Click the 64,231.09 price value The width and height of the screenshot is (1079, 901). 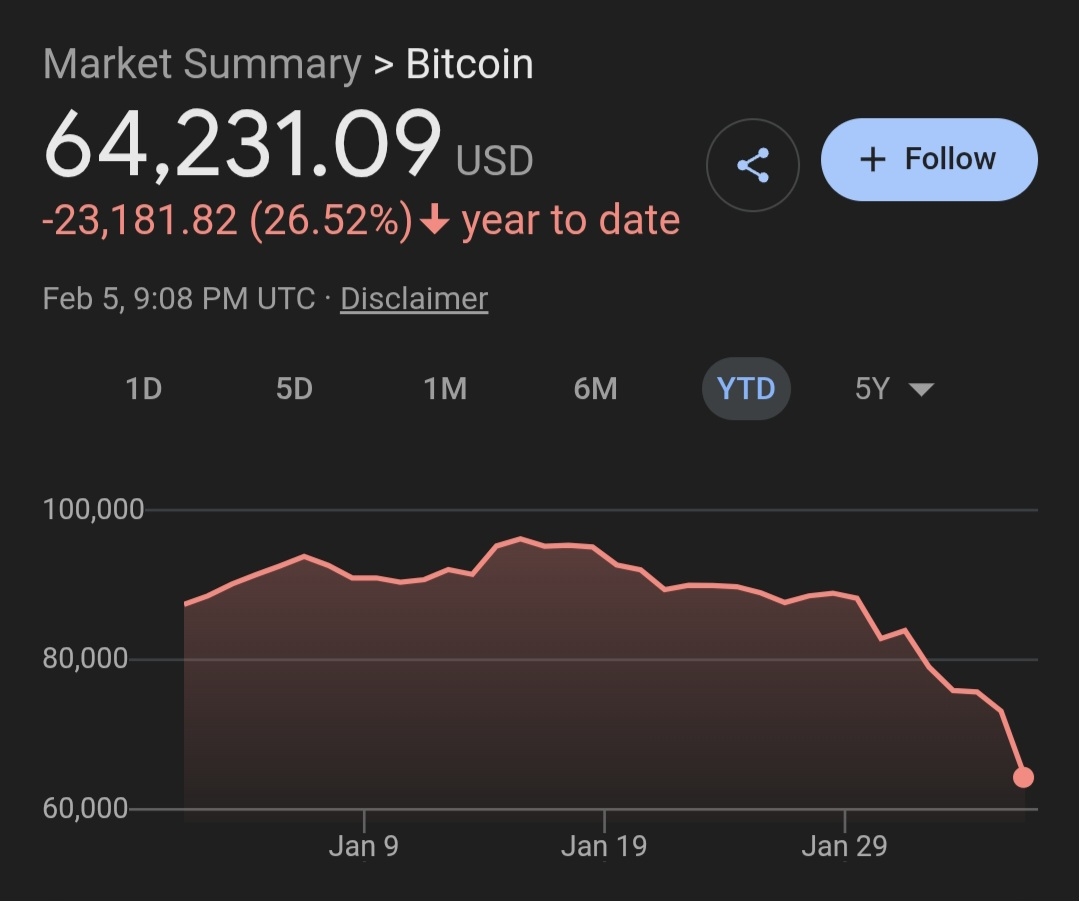pos(242,145)
